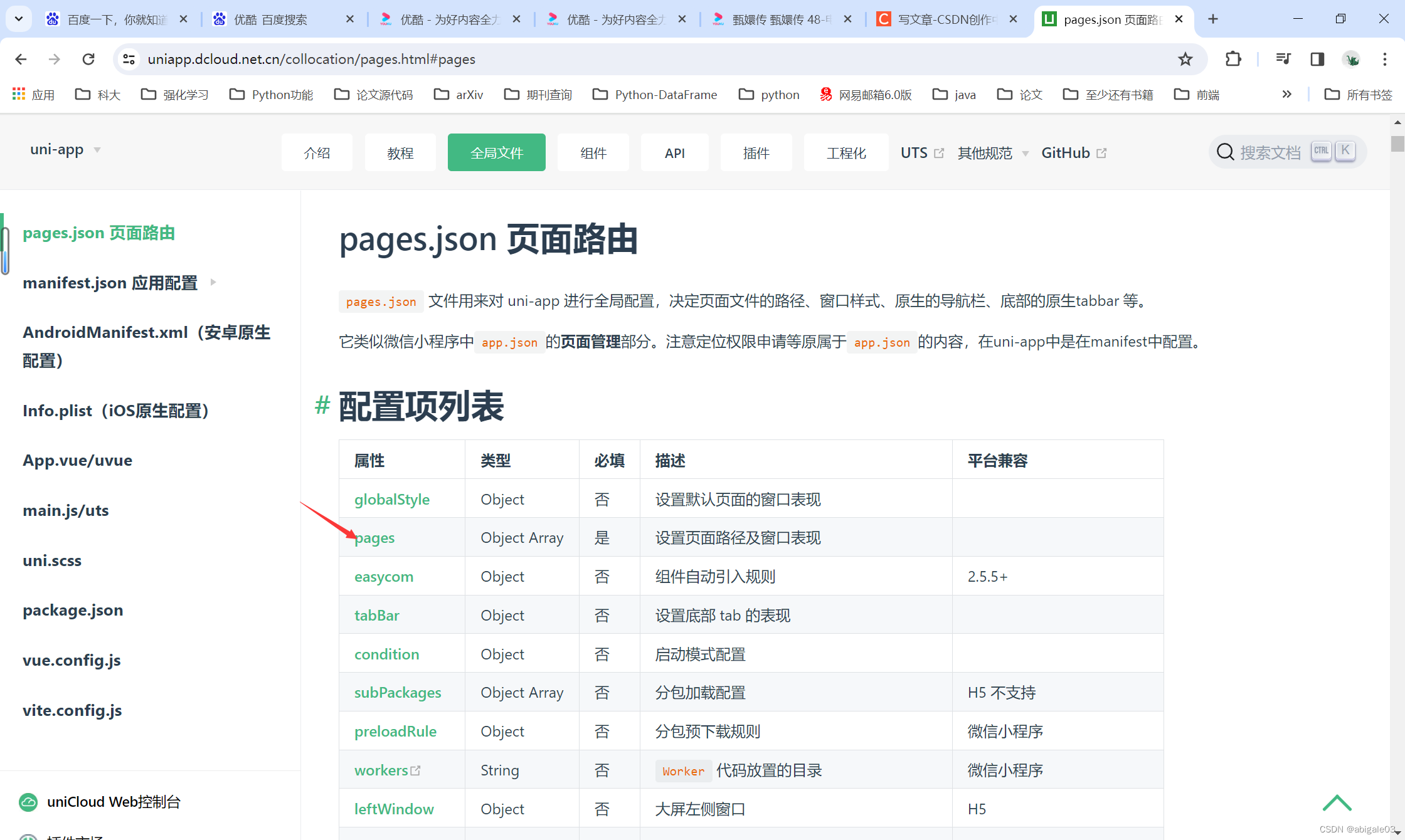This screenshot has width=1405, height=840.
Task: Open vite.config.js sidebar entry
Action: 72,710
